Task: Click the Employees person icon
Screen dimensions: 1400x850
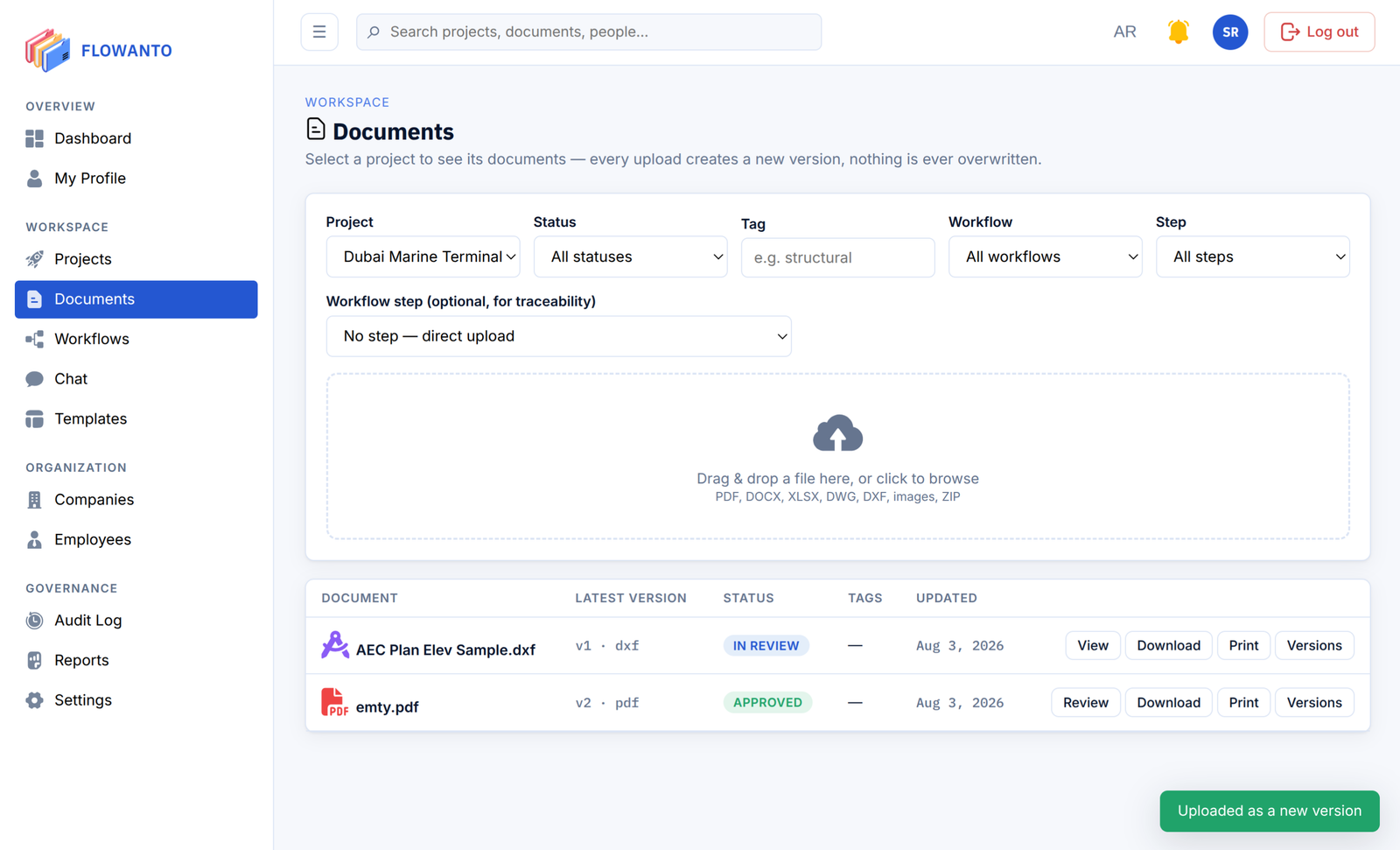Action: (34, 540)
